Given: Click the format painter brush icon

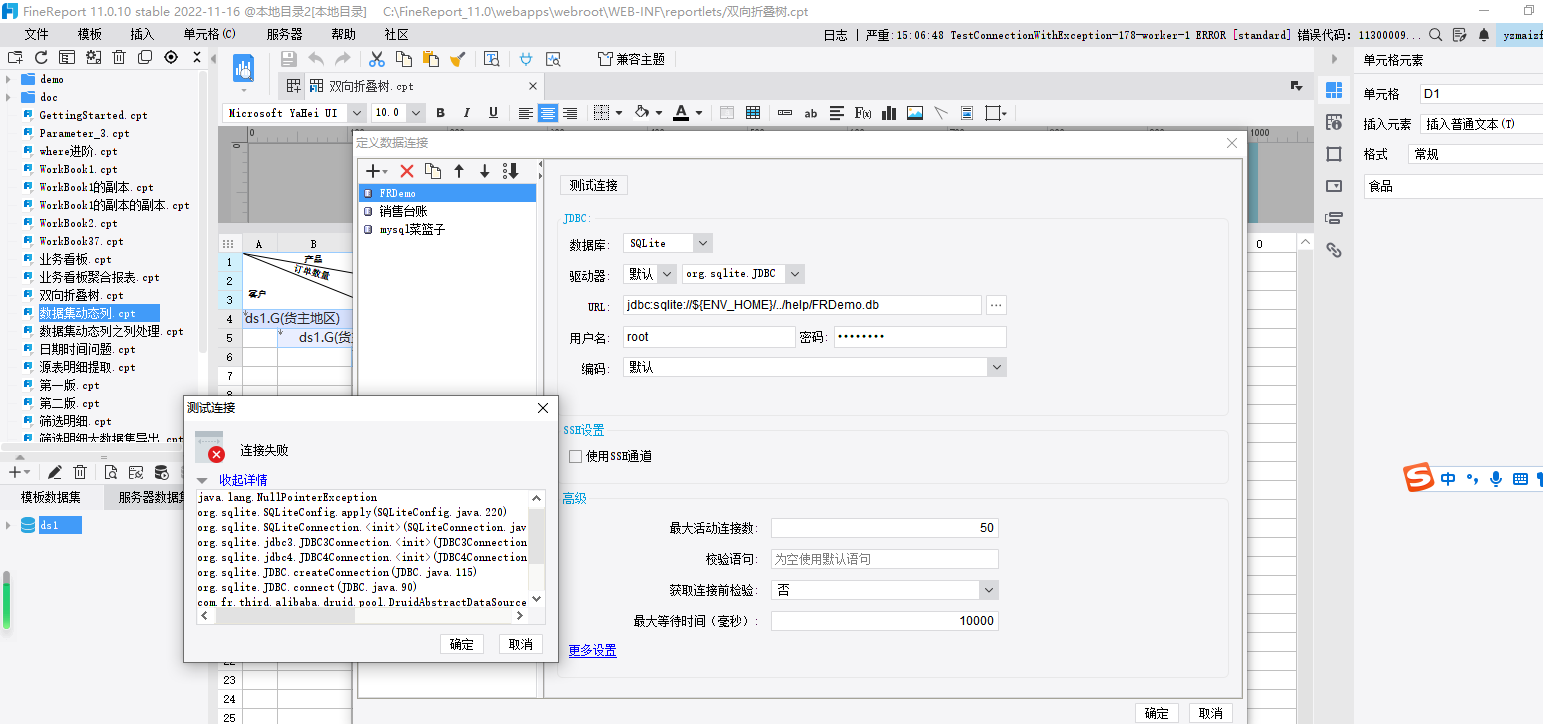Looking at the screenshot, I should (x=457, y=59).
